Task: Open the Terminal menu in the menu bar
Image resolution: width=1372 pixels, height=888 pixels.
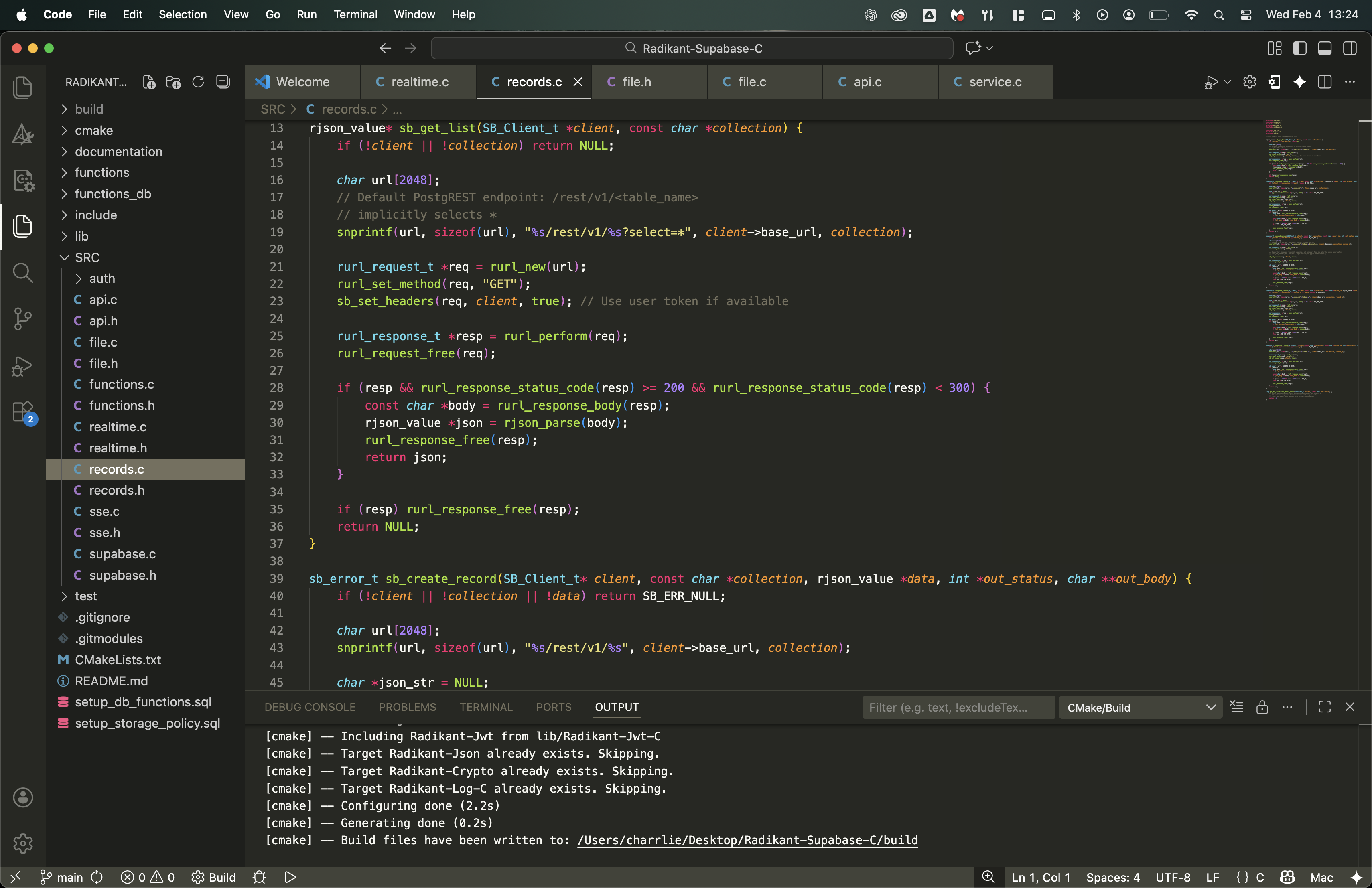Action: point(355,14)
